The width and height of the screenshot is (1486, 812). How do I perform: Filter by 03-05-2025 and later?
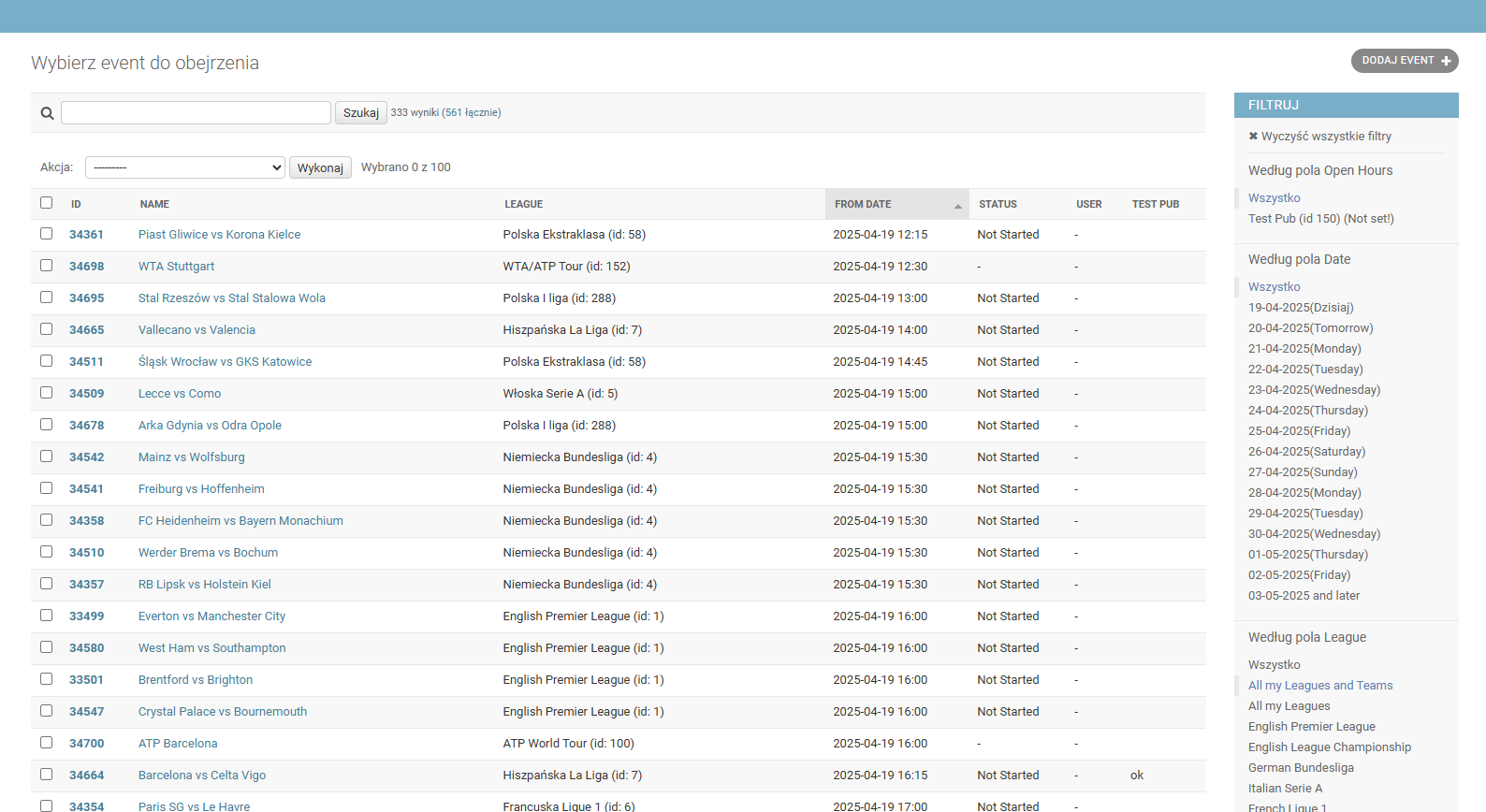pyautogui.click(x=1304, y=596)
